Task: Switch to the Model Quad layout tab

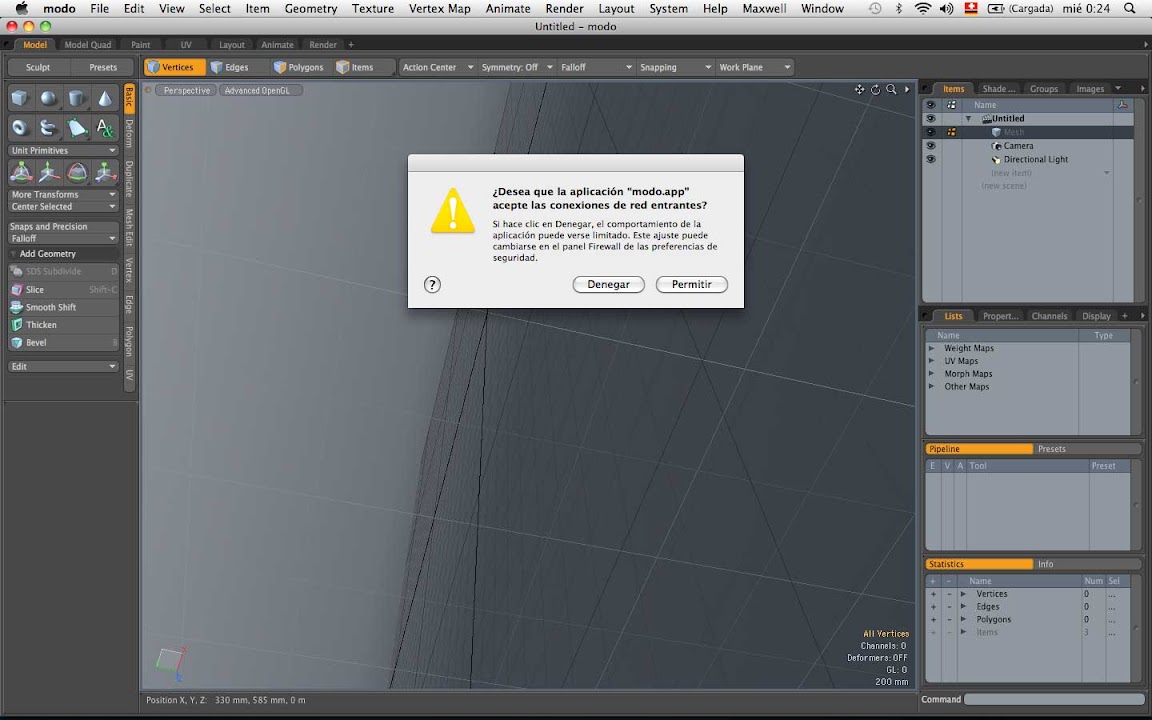Action: pos(87,45)
